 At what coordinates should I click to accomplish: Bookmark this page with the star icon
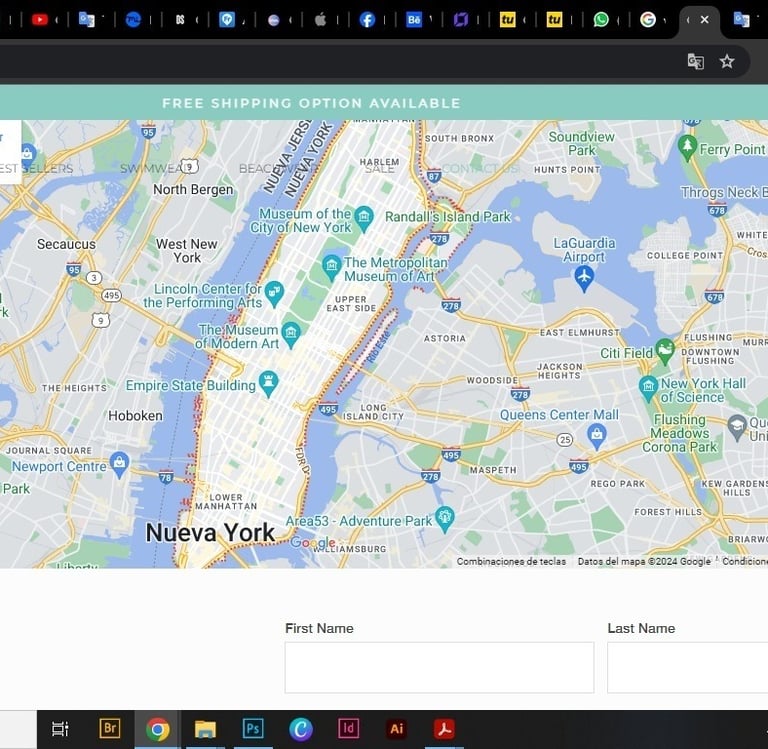click(x=727, y=61)
